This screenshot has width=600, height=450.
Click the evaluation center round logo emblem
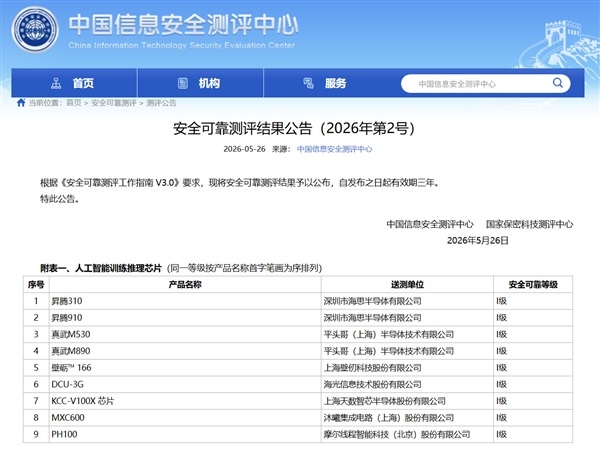coord(35,29)
